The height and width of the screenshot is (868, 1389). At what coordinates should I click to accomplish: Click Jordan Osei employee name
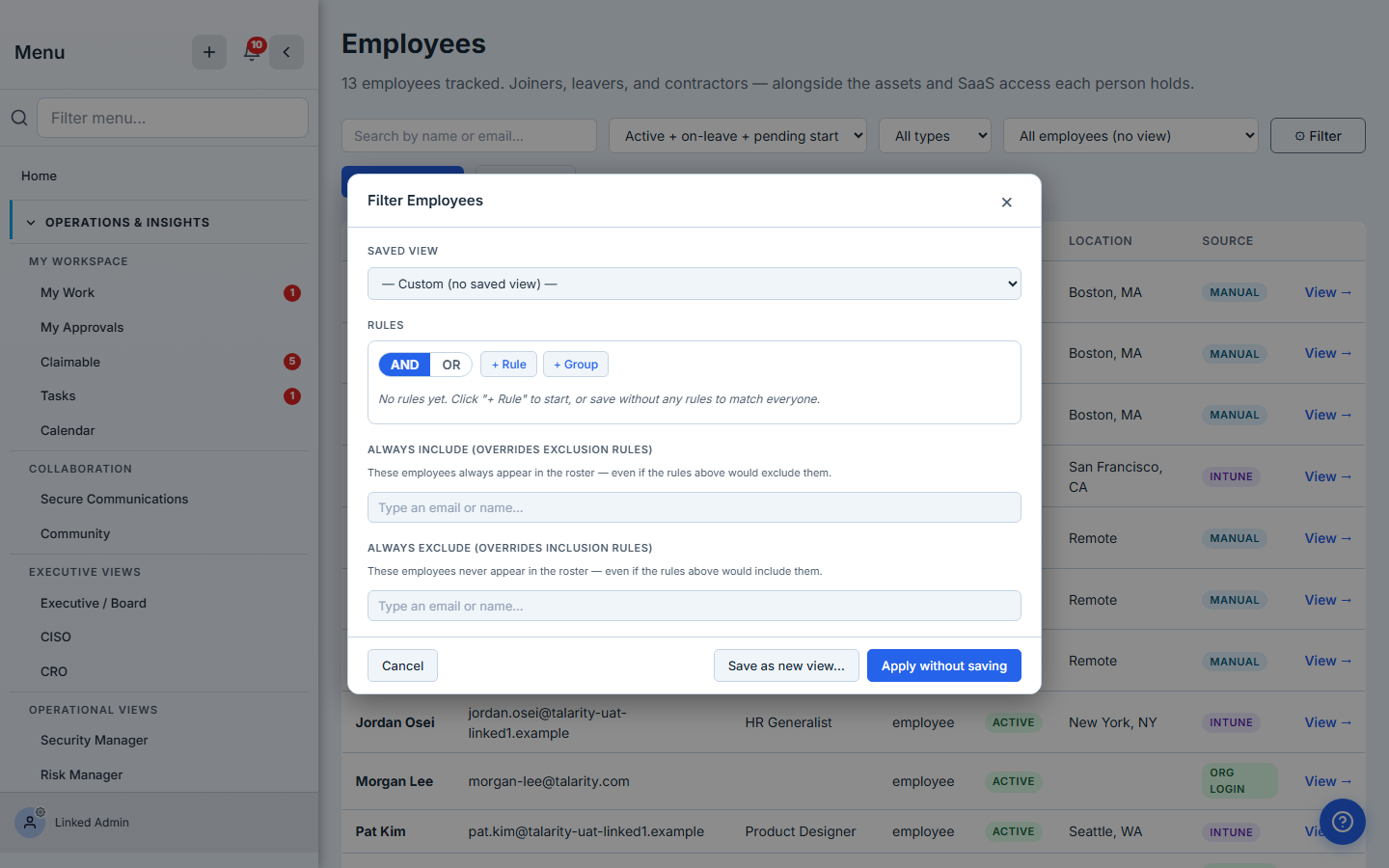(x=395, y=722)
